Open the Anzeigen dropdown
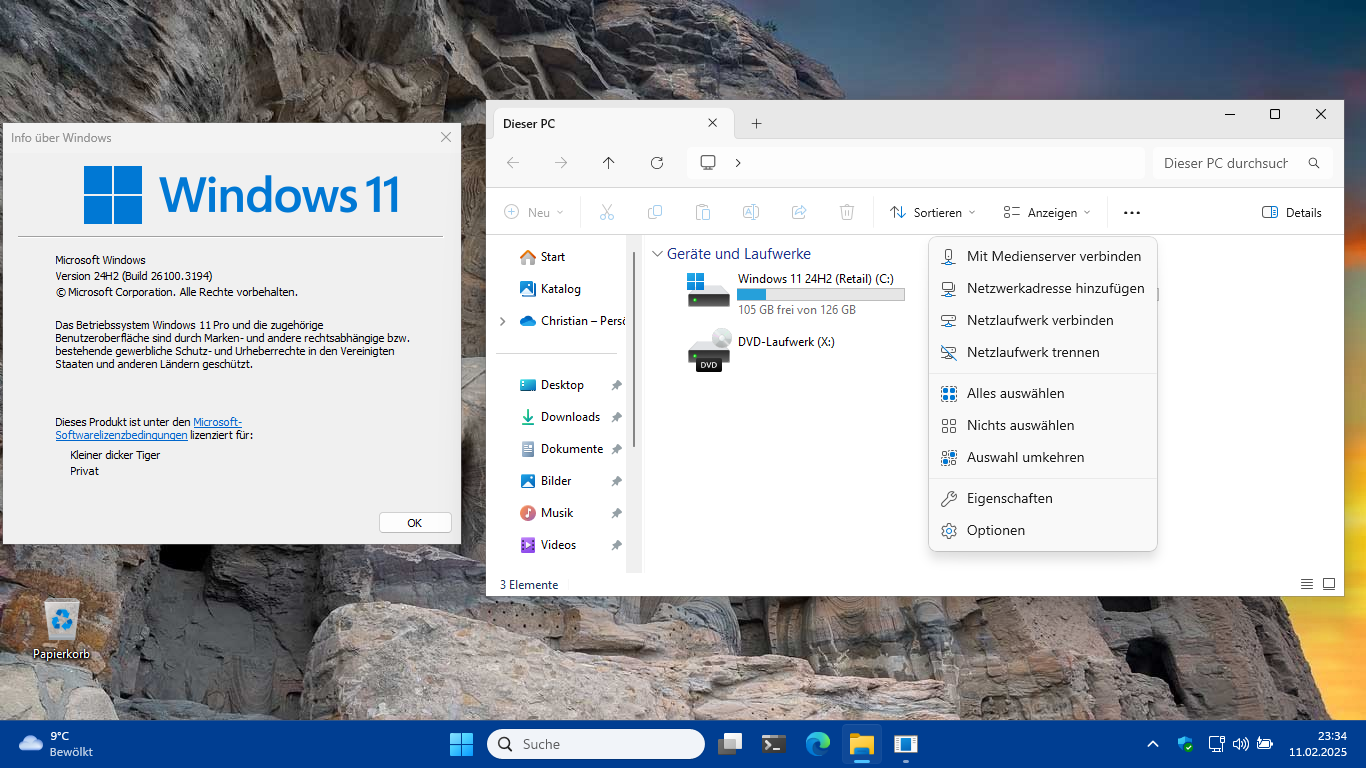 (x=1046, y=212)
